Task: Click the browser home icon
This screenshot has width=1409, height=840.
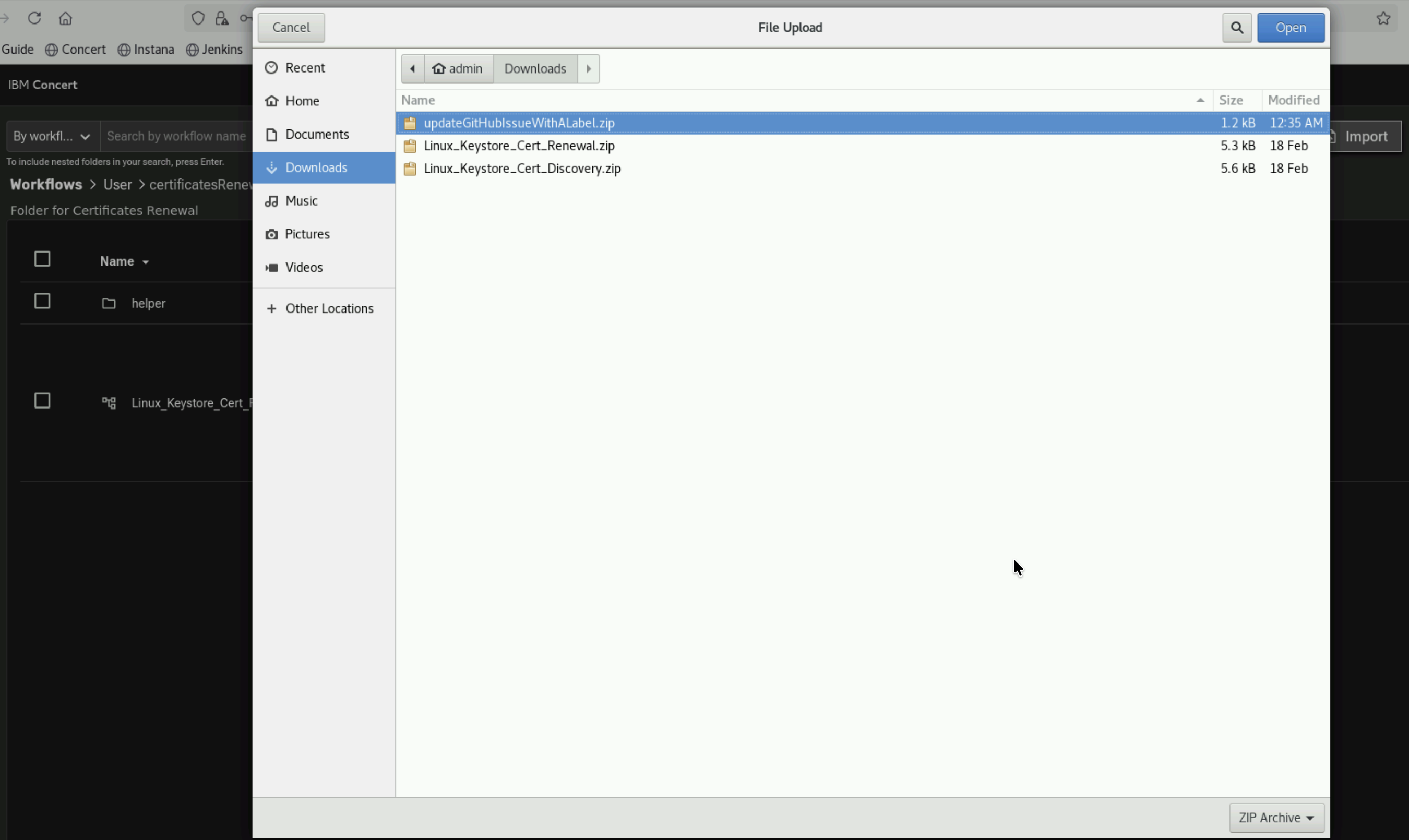Action: pos(66,19)
